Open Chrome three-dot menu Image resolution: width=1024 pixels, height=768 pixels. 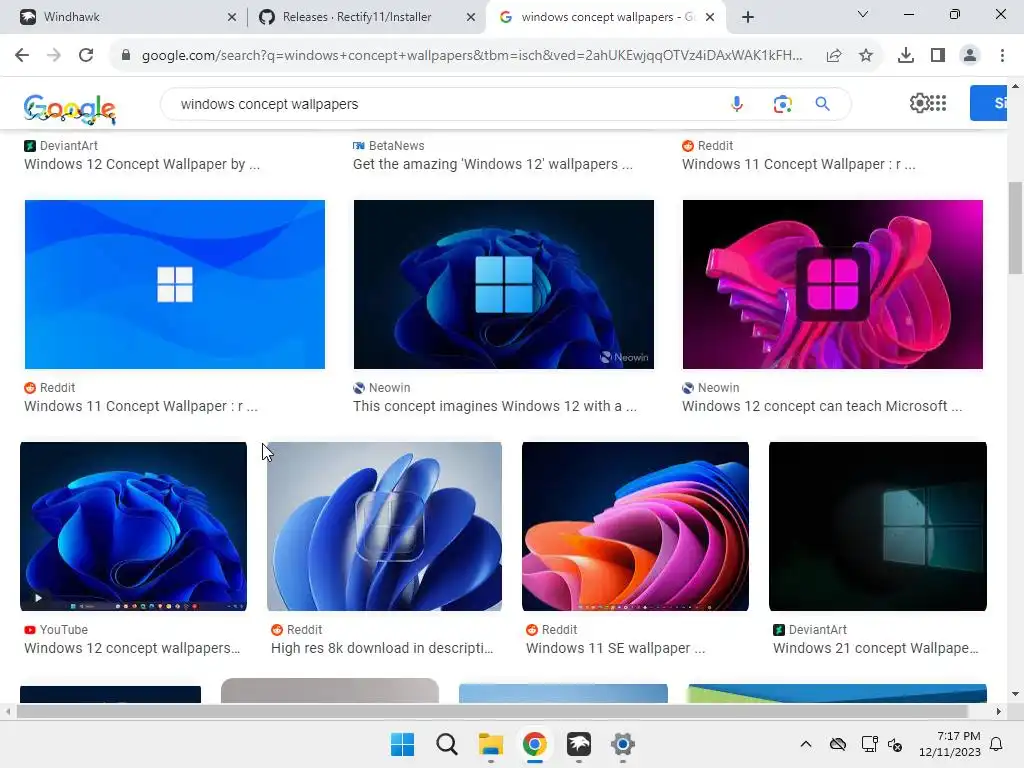coord(1002,56)
